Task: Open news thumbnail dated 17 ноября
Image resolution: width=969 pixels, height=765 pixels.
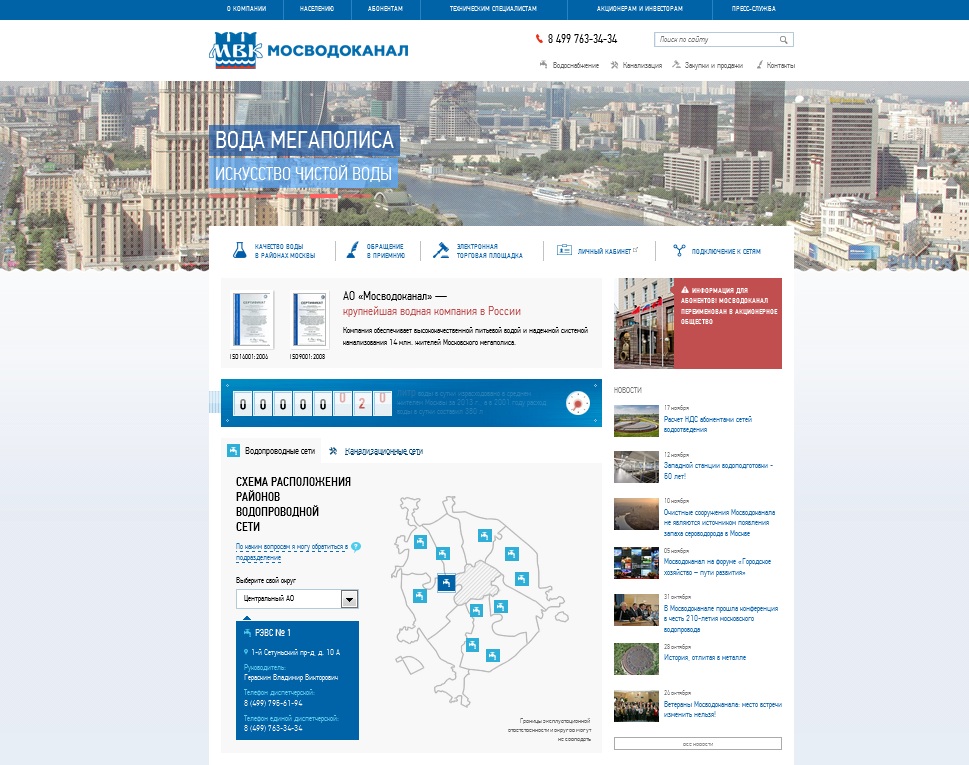Action: tap(636, 421)
